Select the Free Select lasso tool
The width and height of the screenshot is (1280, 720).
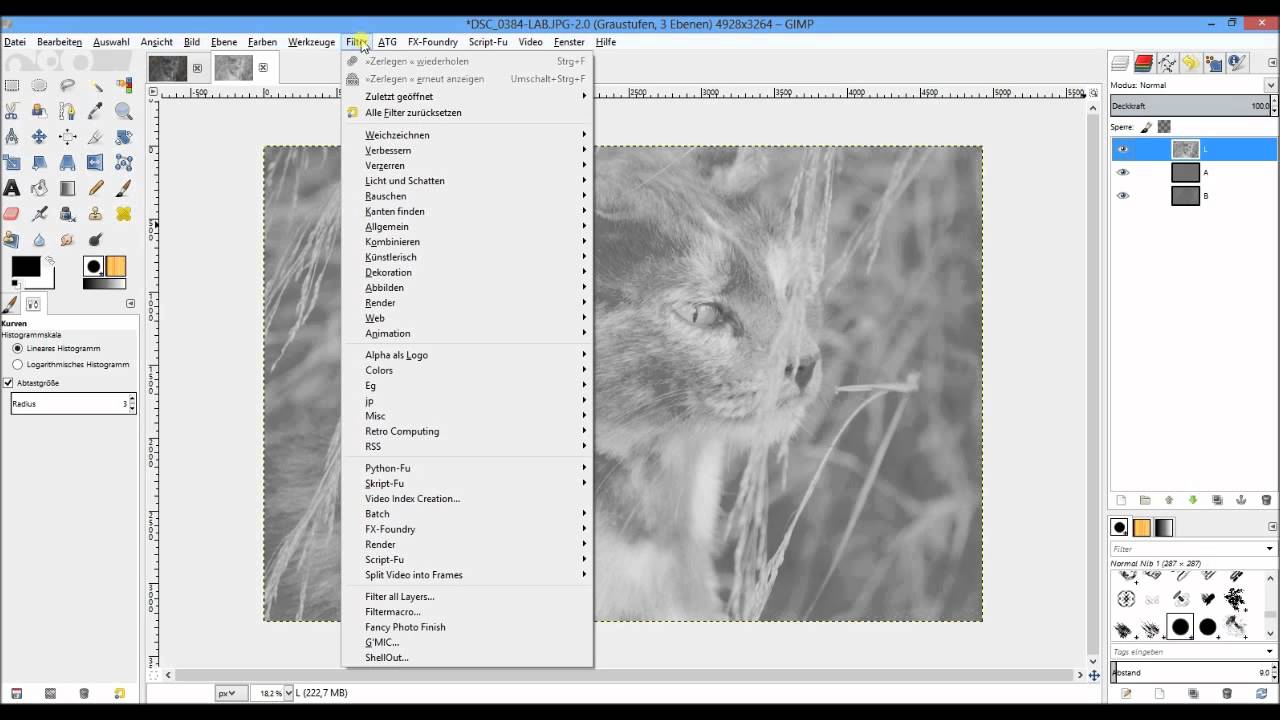tap(67, 85)
